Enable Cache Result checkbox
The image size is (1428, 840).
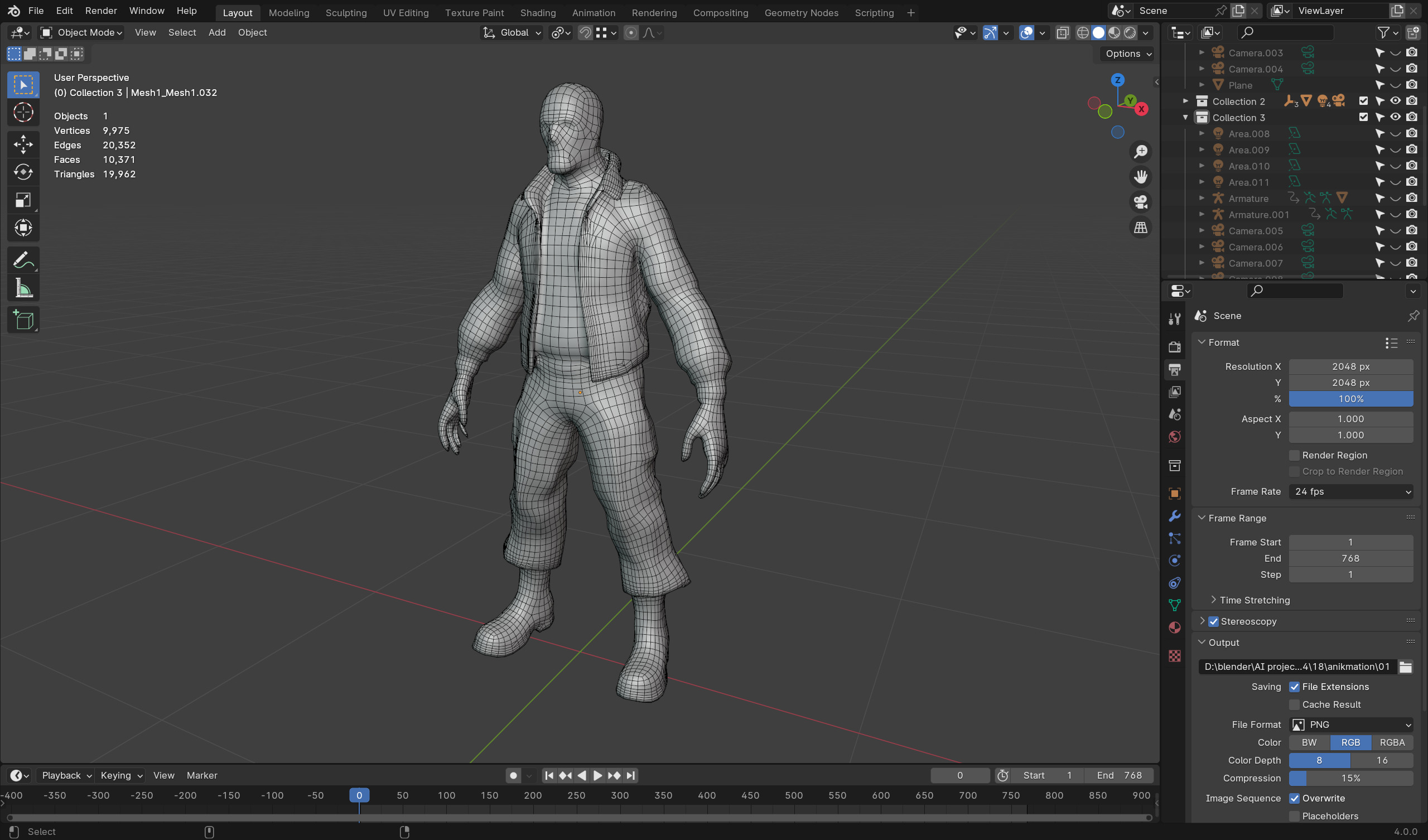(1294, 705)
